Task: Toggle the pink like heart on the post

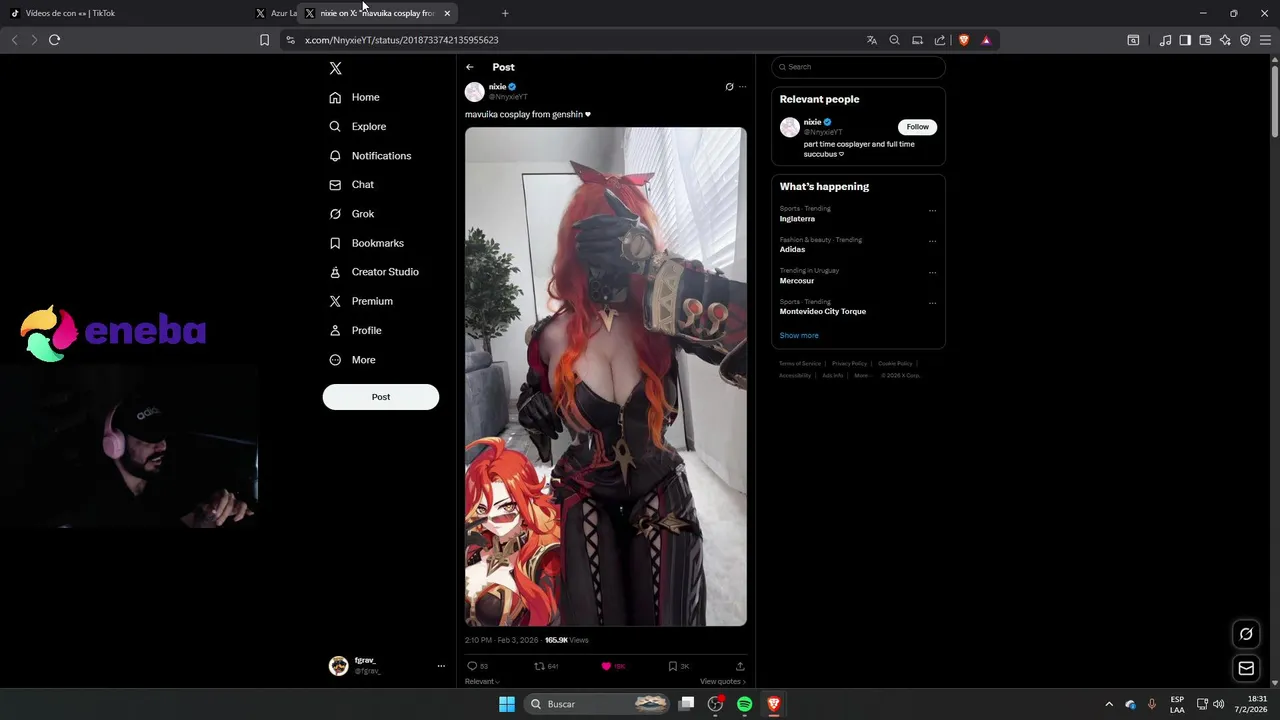Action: pos(606,666)
